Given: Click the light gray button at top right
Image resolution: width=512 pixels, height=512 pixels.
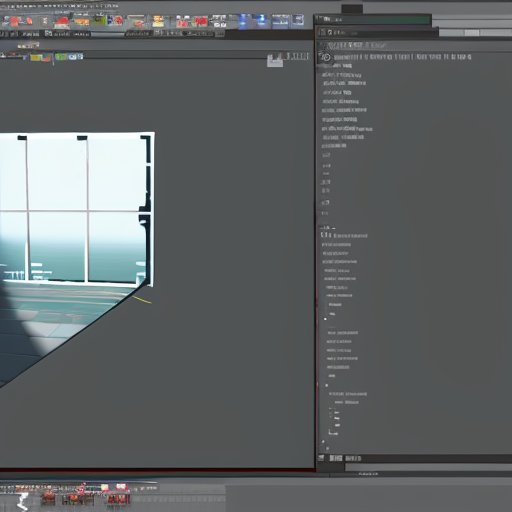Looking at the screenshot, I should click(472, 33).
